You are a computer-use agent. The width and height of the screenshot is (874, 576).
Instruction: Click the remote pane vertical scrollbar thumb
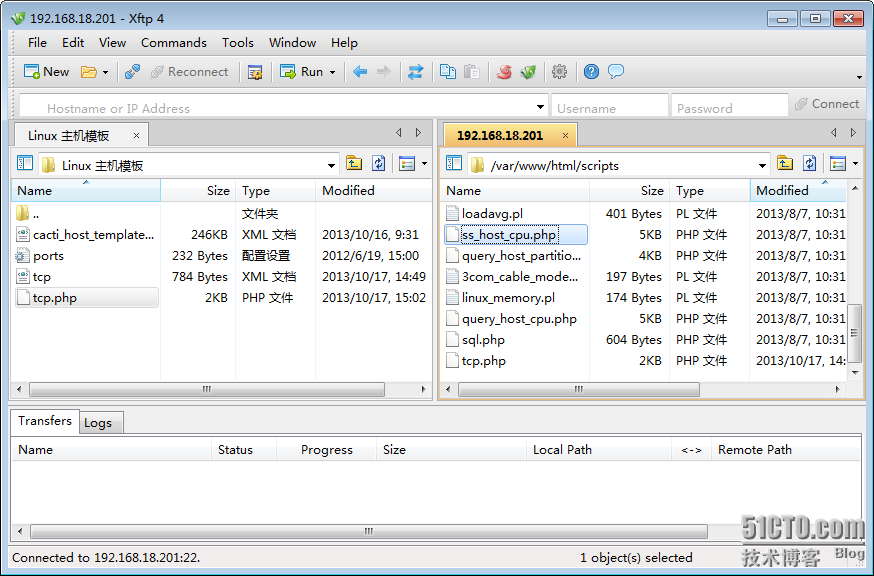tap(854, 333)
